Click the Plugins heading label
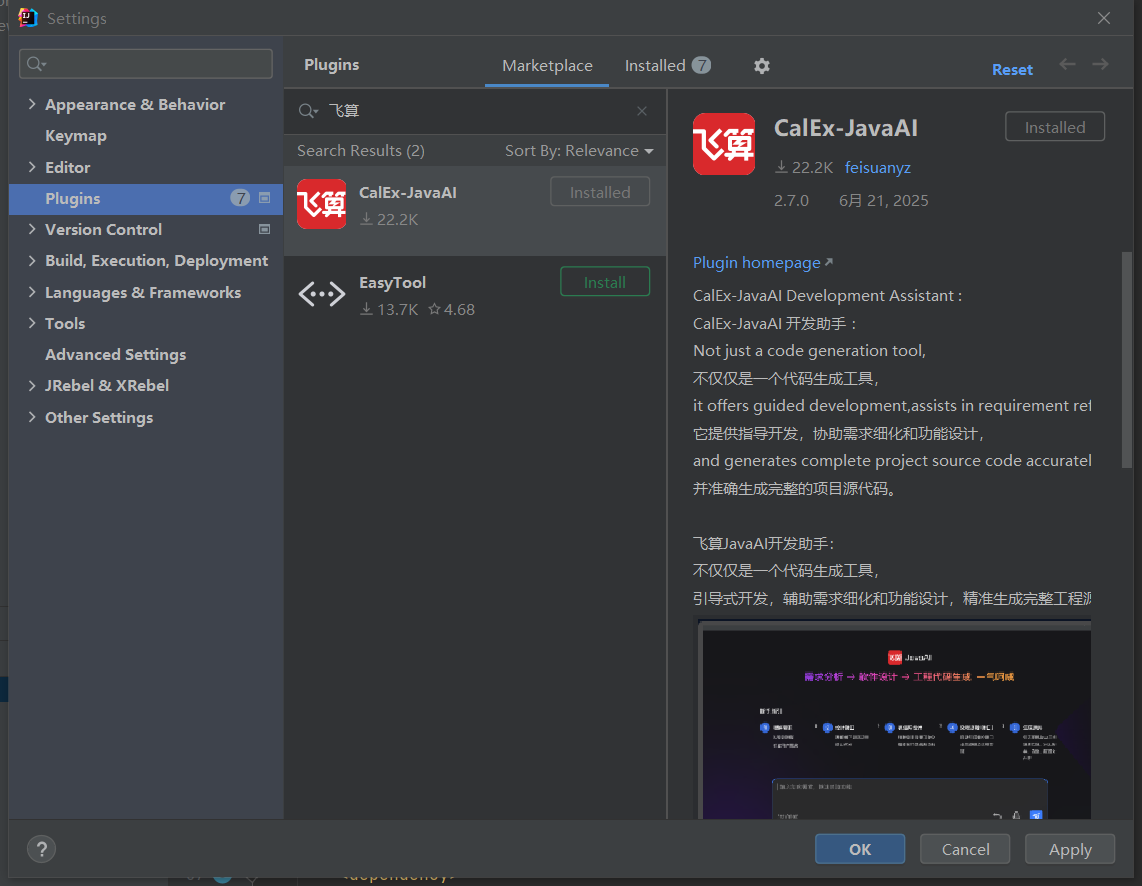The height and width of the screenshot is (886, 1142). pos(331,65)
